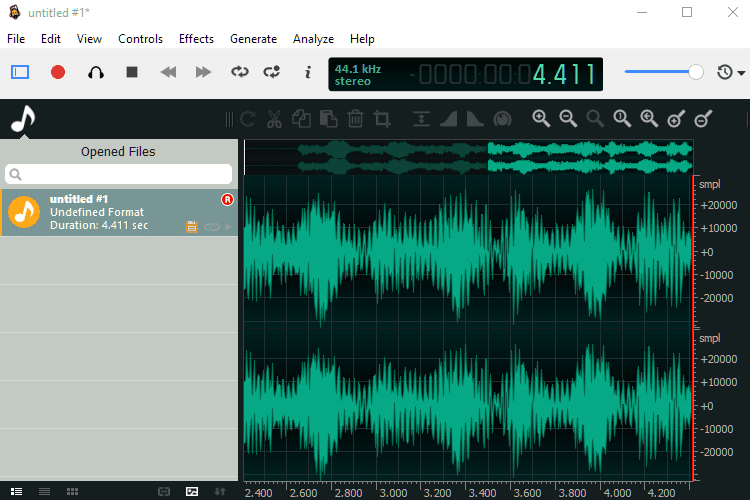Click the Duration: 4.411 sec text
Image resolution: width=750 pixels, height=500 pixels.
point(99,225)
